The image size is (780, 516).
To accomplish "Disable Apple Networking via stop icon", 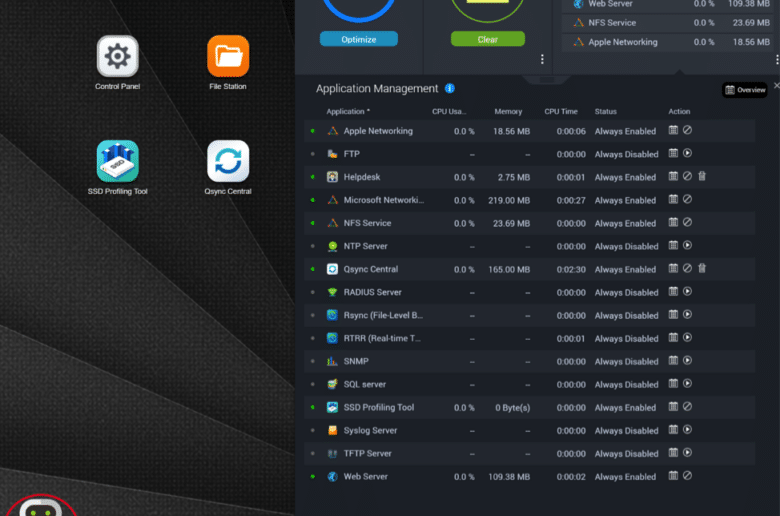I will pyautogui.click(x=687, y=130).
